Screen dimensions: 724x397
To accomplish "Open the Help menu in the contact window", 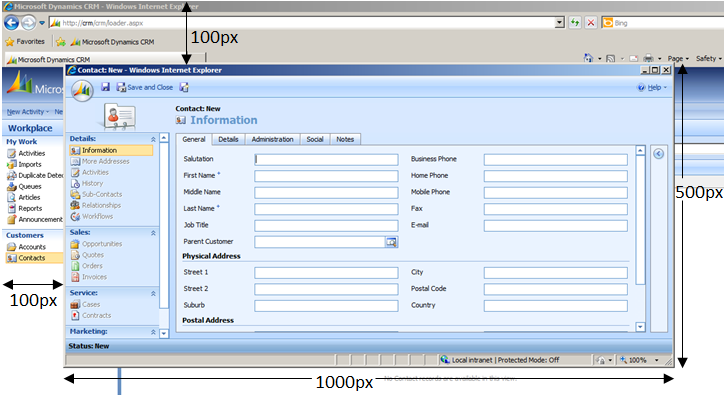I will [x=652, y=87].
